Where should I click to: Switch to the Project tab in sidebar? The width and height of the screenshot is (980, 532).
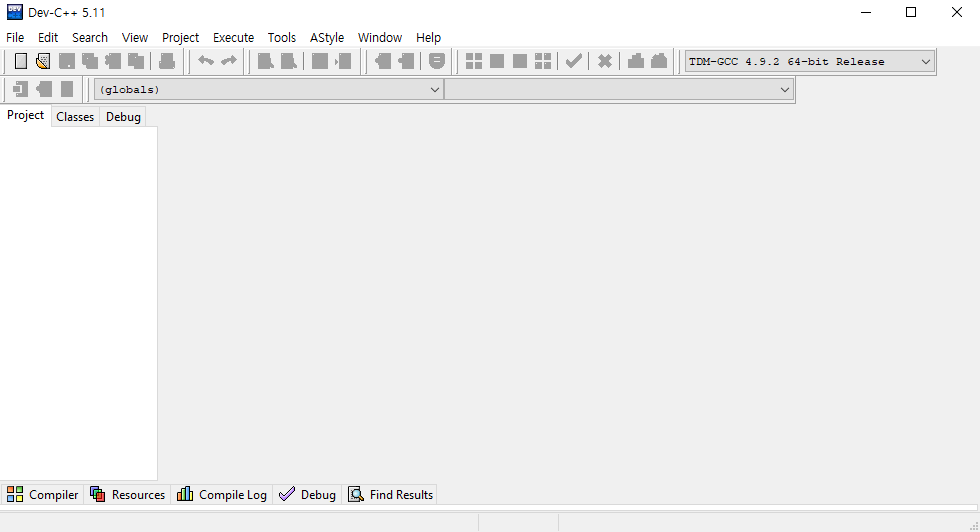click(x=26, y=116)
